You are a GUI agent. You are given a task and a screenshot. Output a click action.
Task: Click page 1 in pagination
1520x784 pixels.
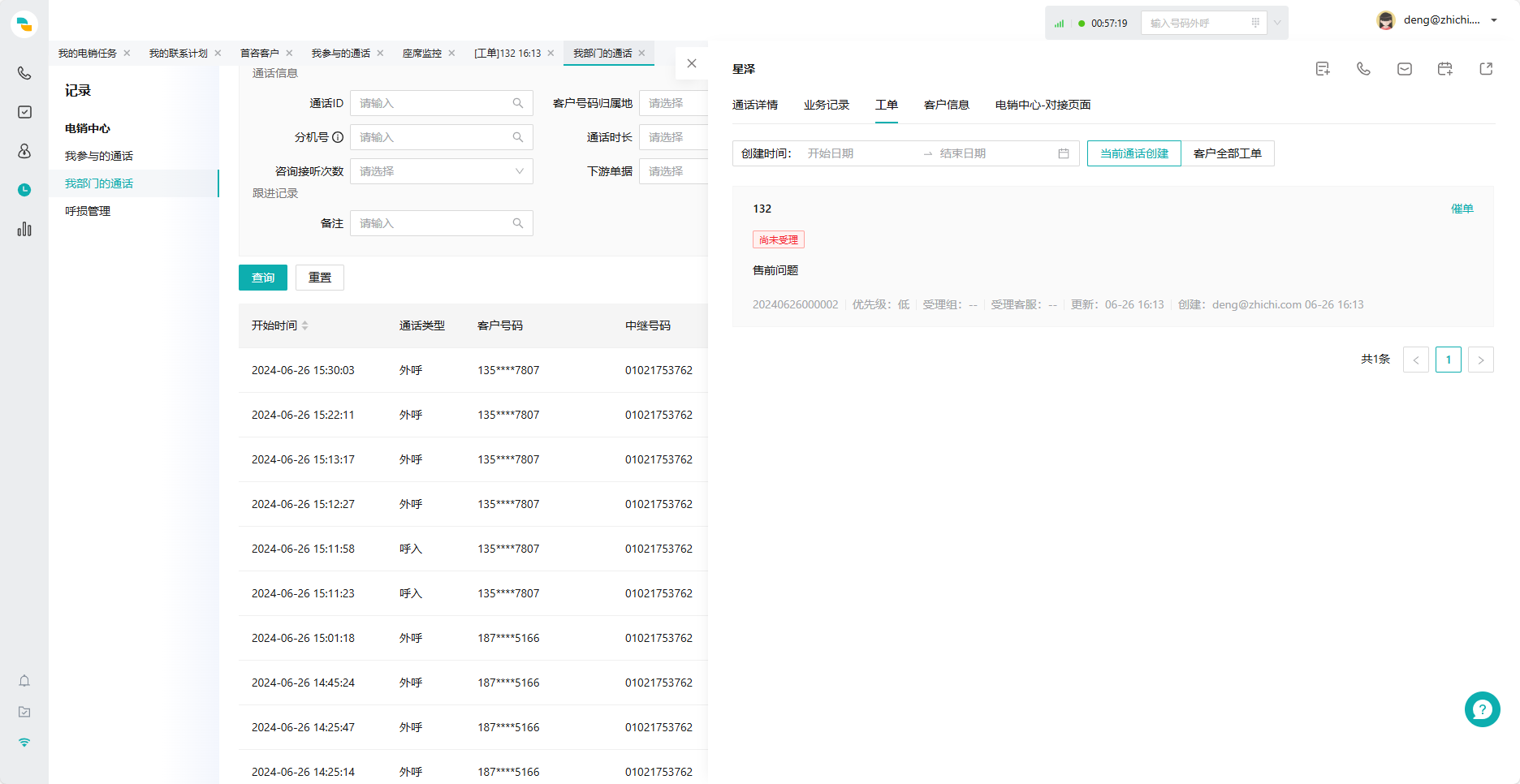coord(1449,360)
